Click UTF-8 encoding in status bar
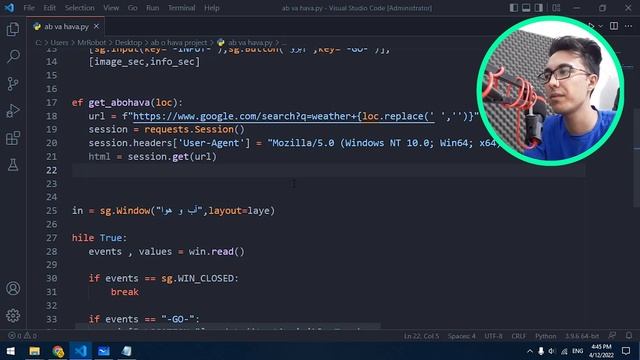Image resolution: width=640 pixels, height=360 pixels. (x=493, y=336)
